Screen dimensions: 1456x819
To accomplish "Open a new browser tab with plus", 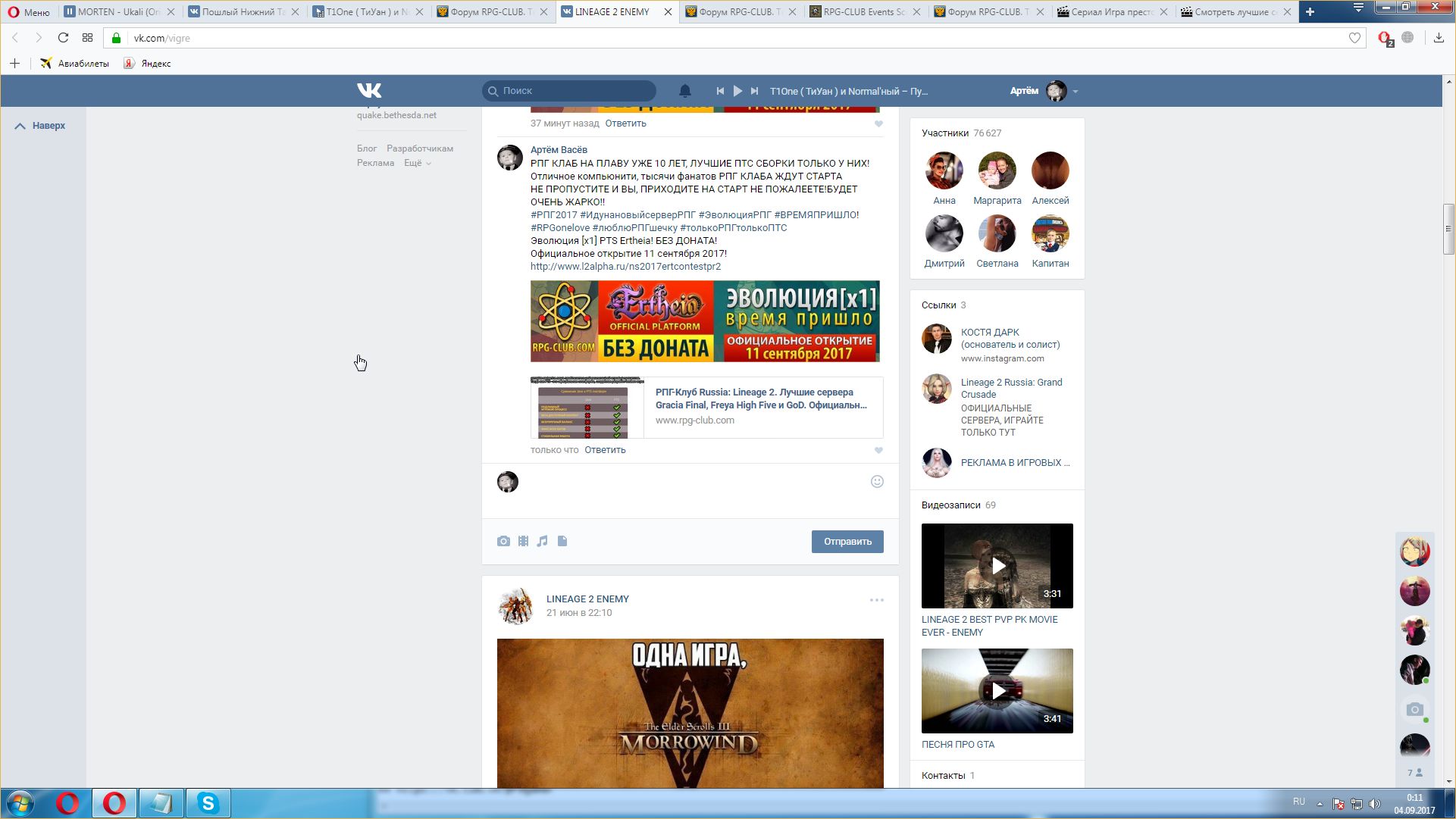I will click(x=1310, y=11).
